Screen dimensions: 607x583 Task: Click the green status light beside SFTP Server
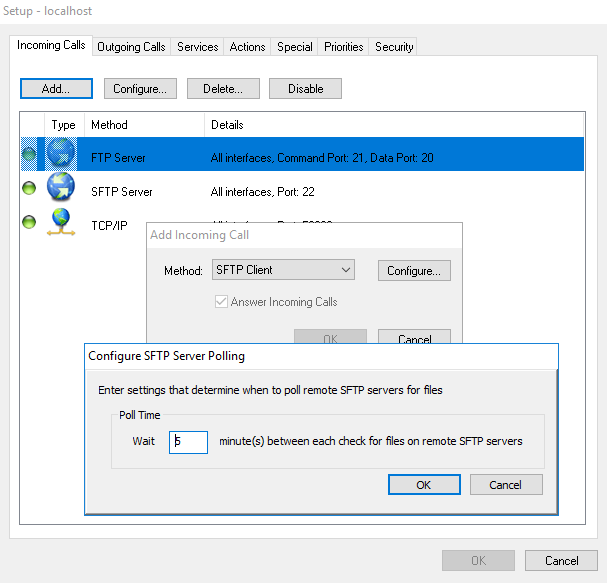click(x=29, y=190)
